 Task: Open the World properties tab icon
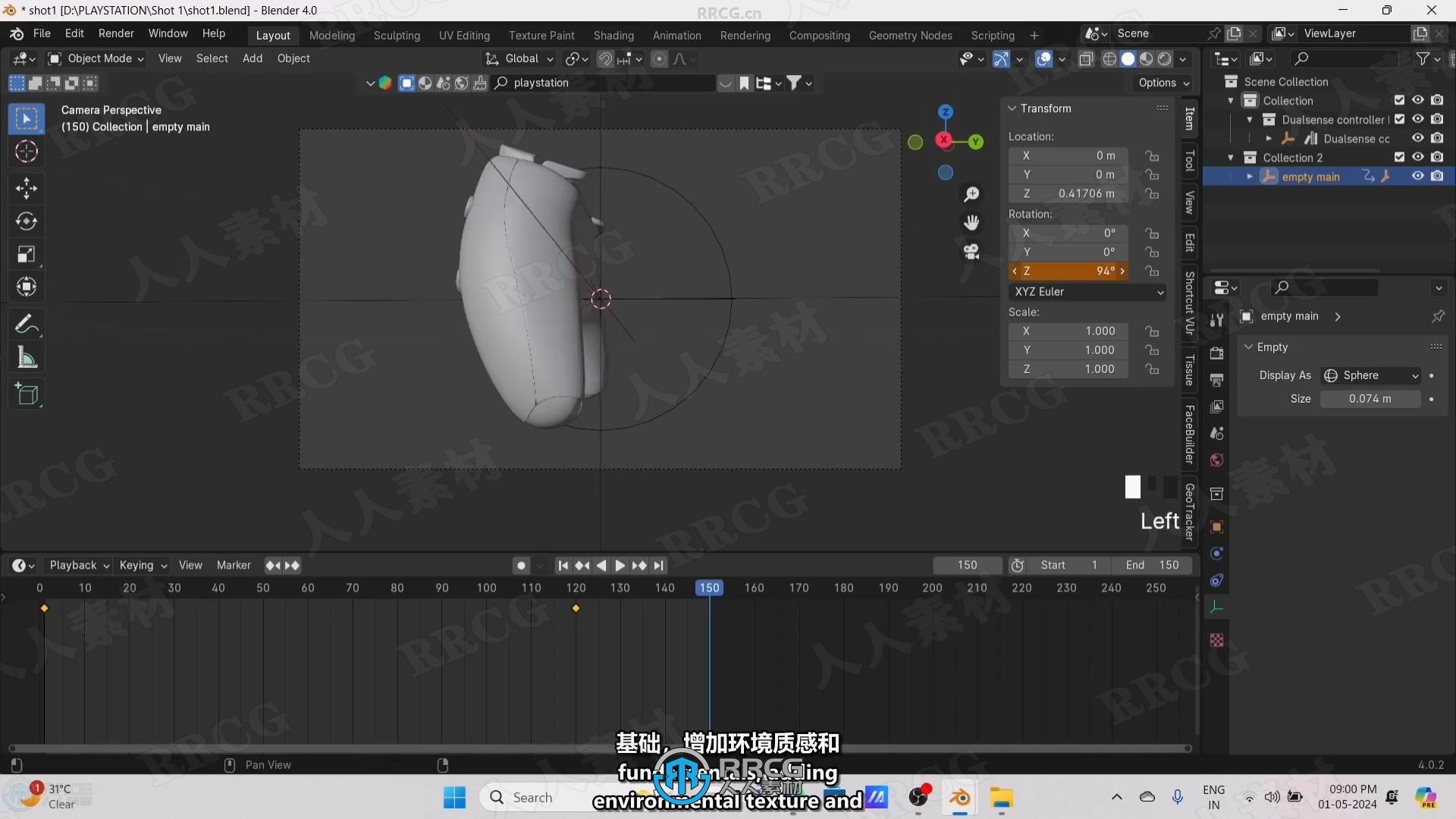[x=1216, y=460]
